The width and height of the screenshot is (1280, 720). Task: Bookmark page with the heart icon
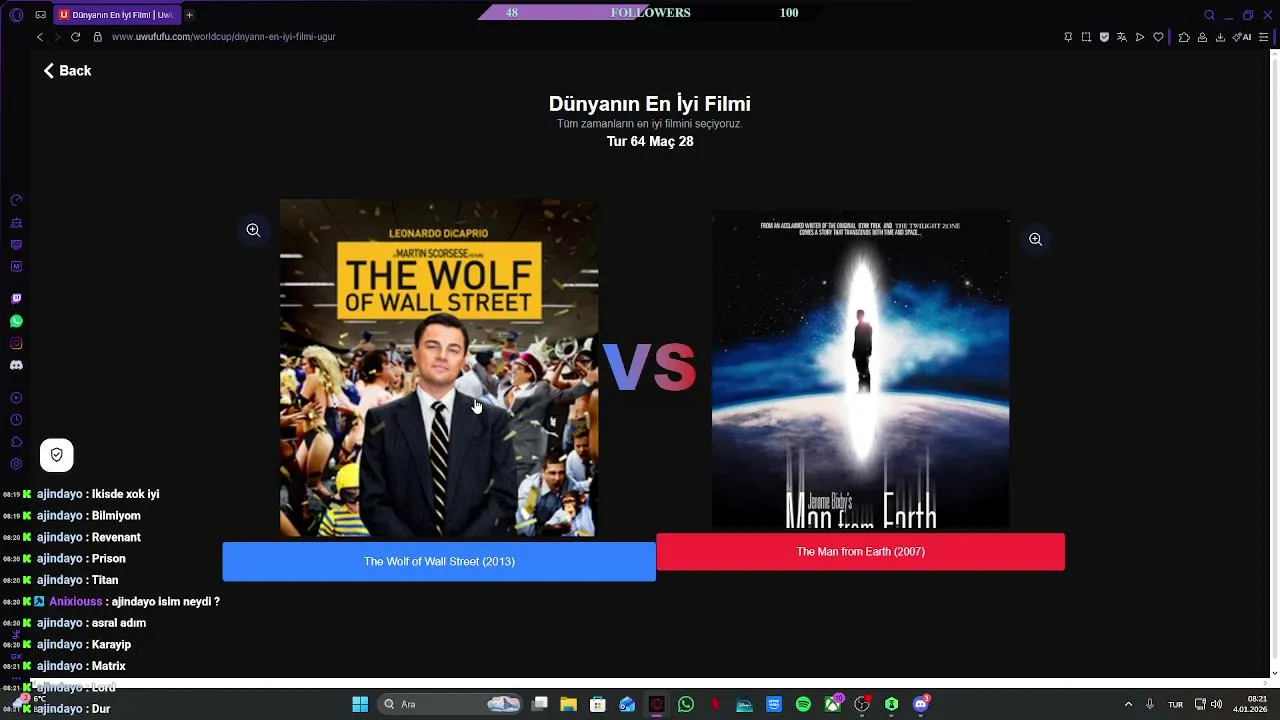coord(1158,37)
